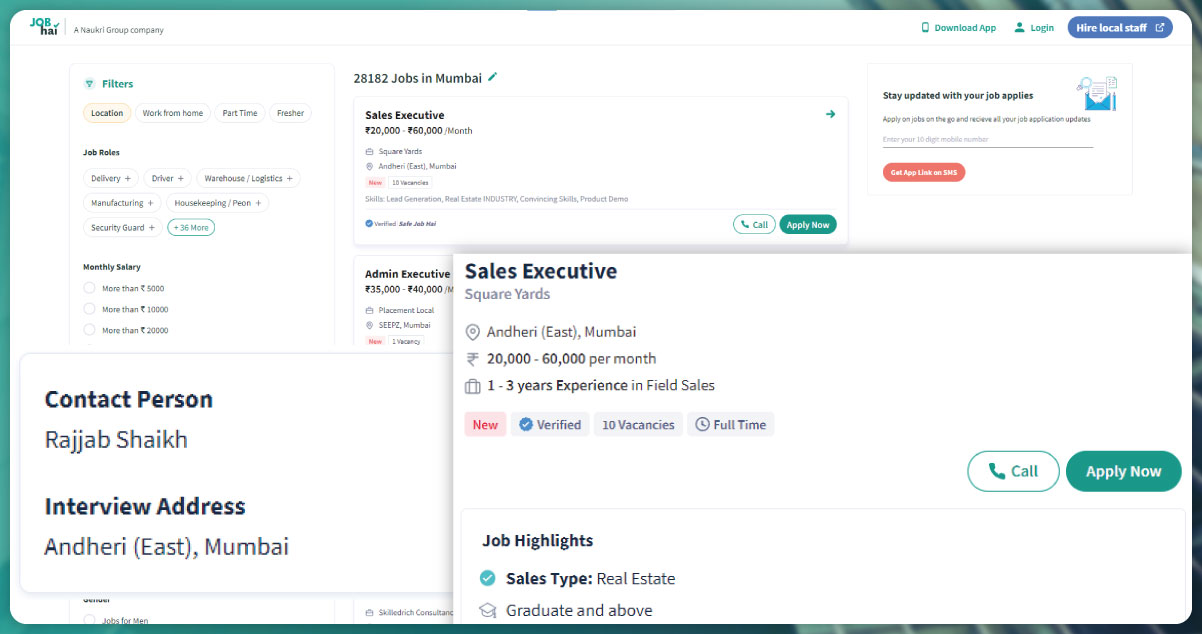Click the mobile number input field
Image resolution: width=1202 pixels, height=634 pixels.
(988, 140)
